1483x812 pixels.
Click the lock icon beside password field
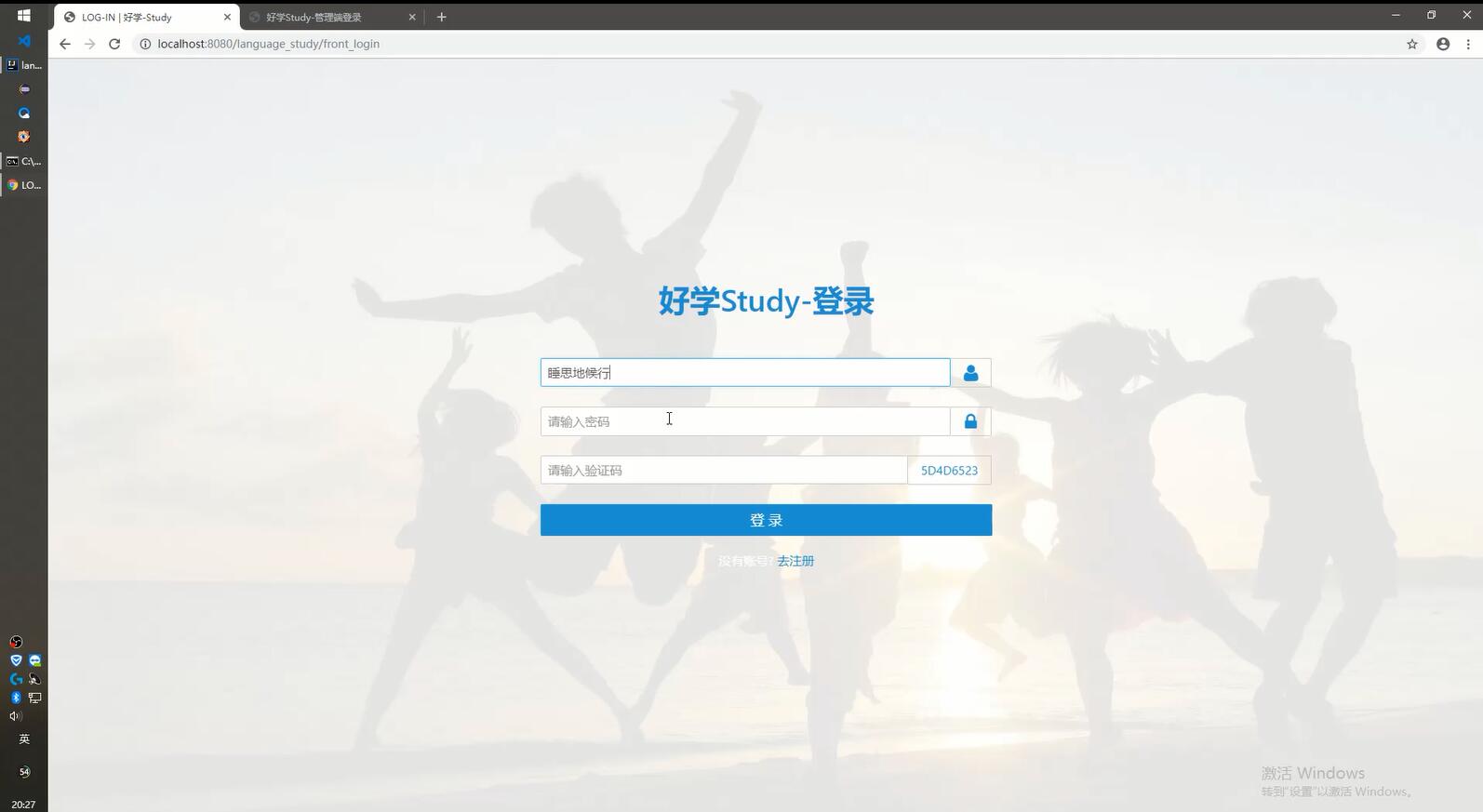pyautogui.click(x=970, y=421)
